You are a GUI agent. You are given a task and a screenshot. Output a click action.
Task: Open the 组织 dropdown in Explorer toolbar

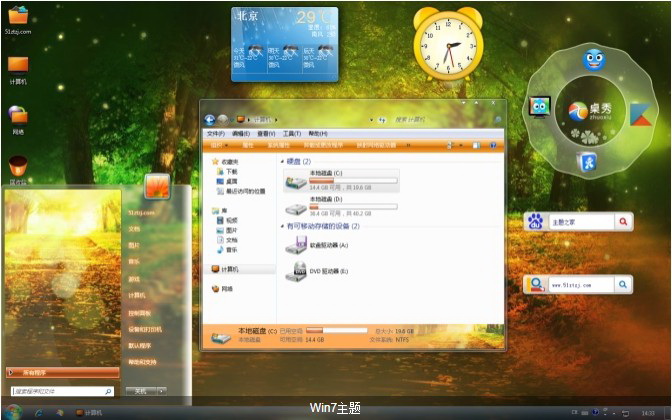(x=219, y=145)
